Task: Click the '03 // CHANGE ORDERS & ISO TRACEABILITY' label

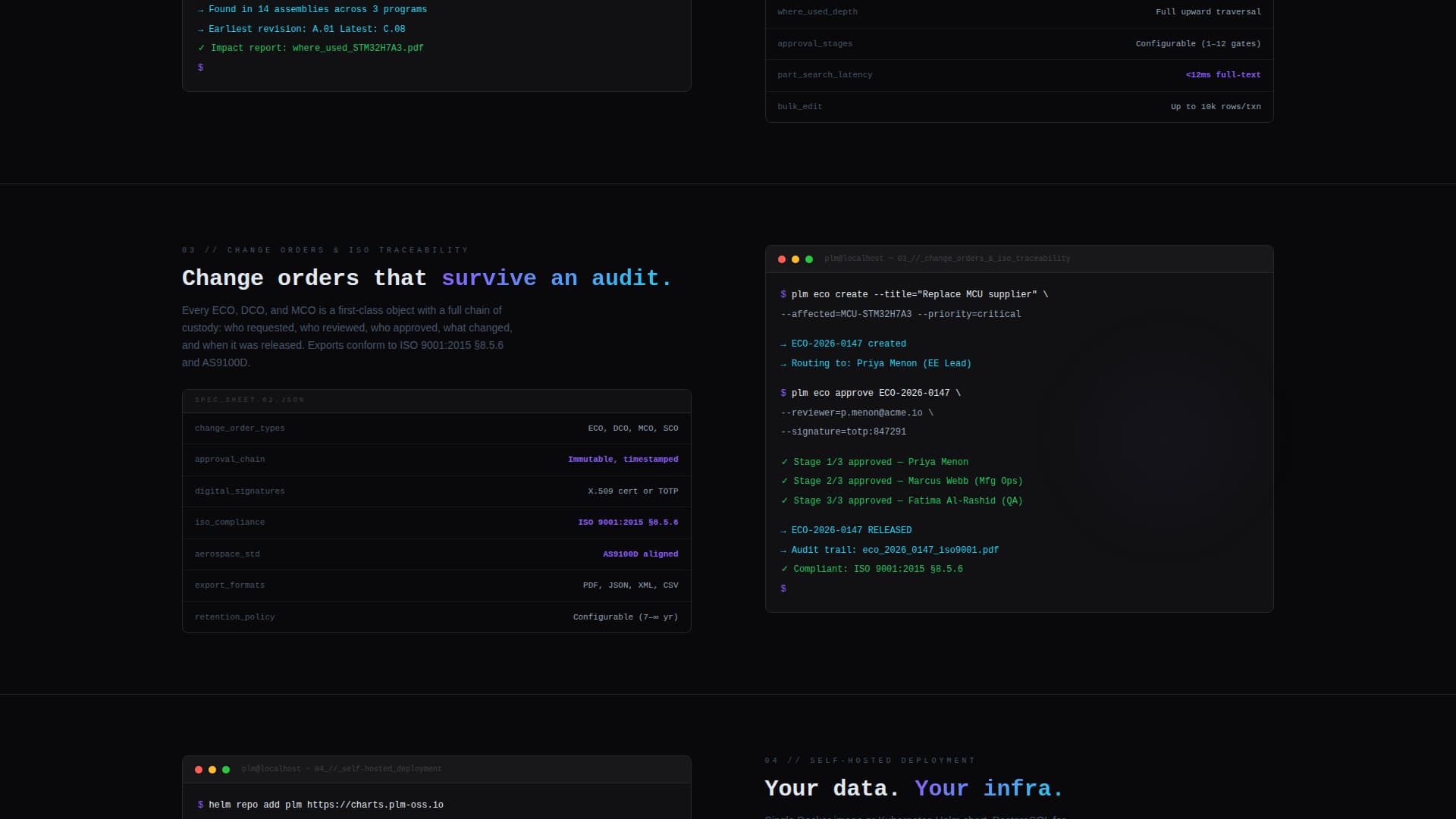Action: click(325, 250)
